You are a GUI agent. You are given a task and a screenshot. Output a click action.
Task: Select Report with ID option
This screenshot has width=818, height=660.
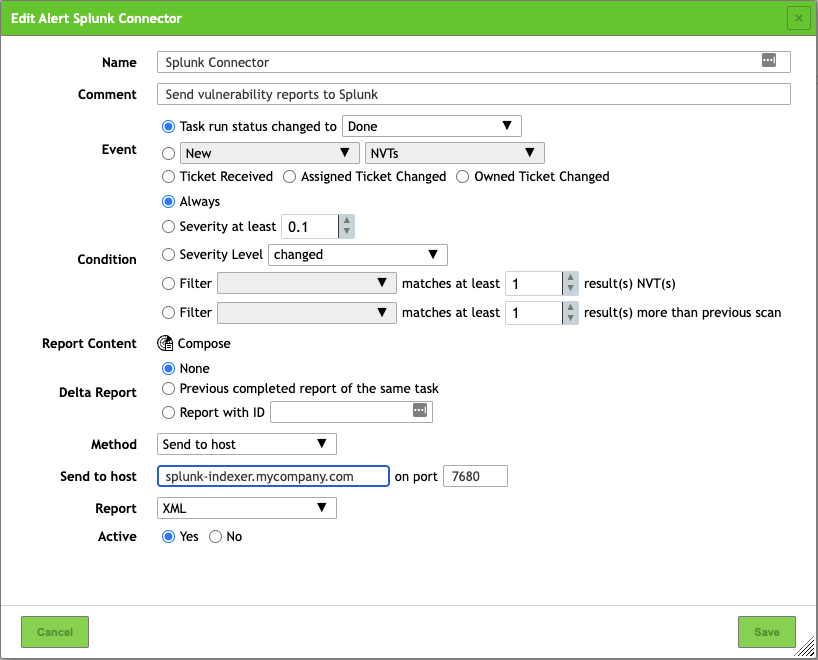[168, 413]
